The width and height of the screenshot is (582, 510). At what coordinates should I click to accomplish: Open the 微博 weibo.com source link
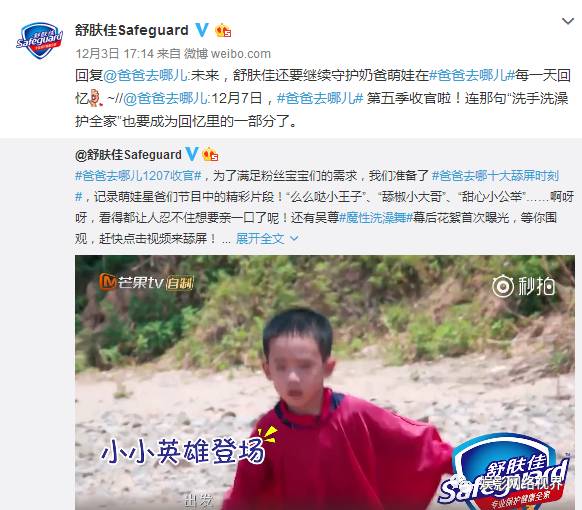pos(227,54)
